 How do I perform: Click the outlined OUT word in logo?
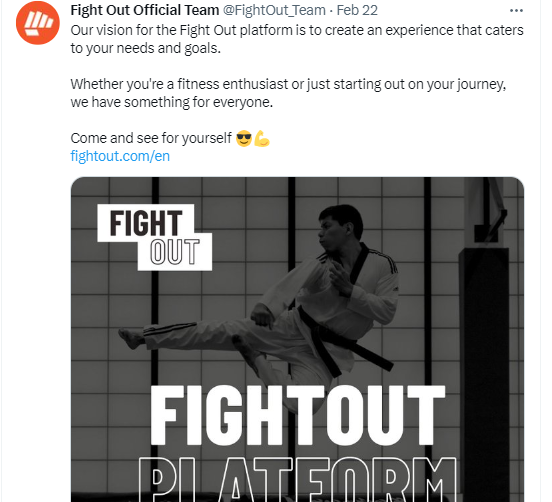pos(175,251)
